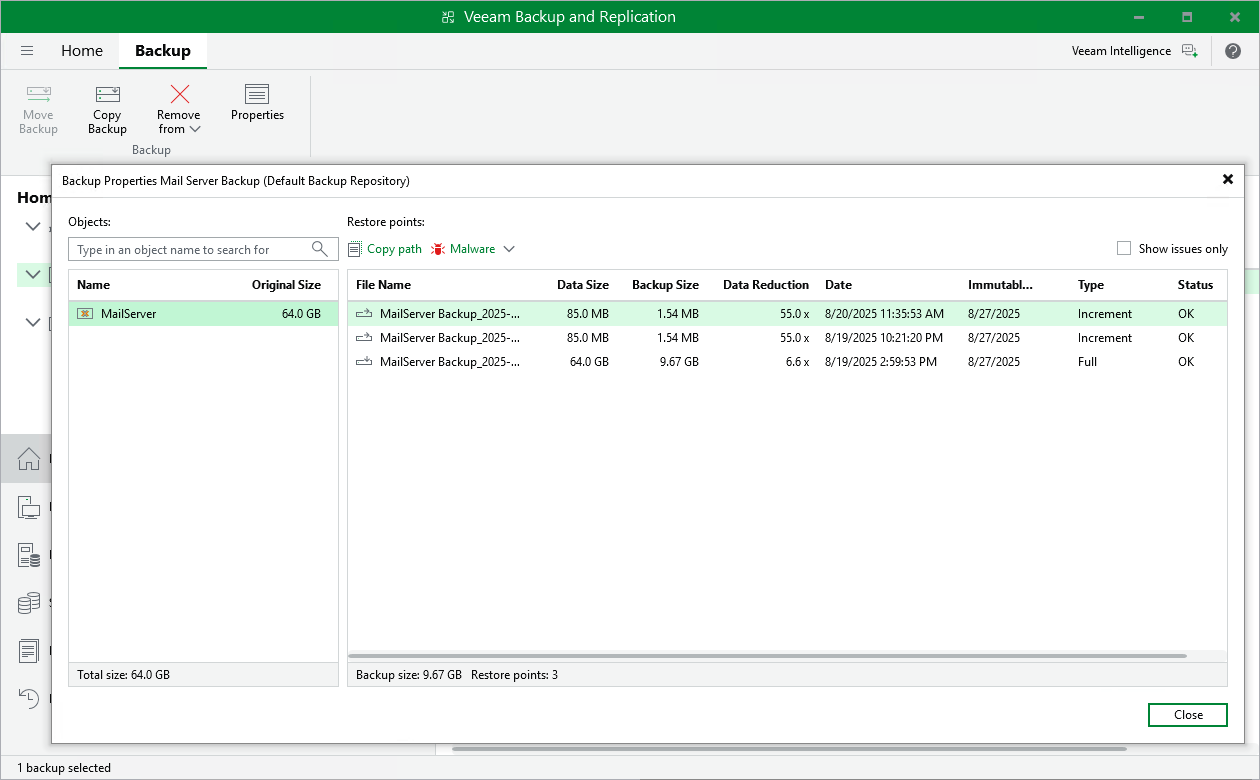The height and width of the screenshot is (780, 1260).
Task: Enable the Show issues only checkbox
Action: pyautogui.click(x=1123, y=248)
